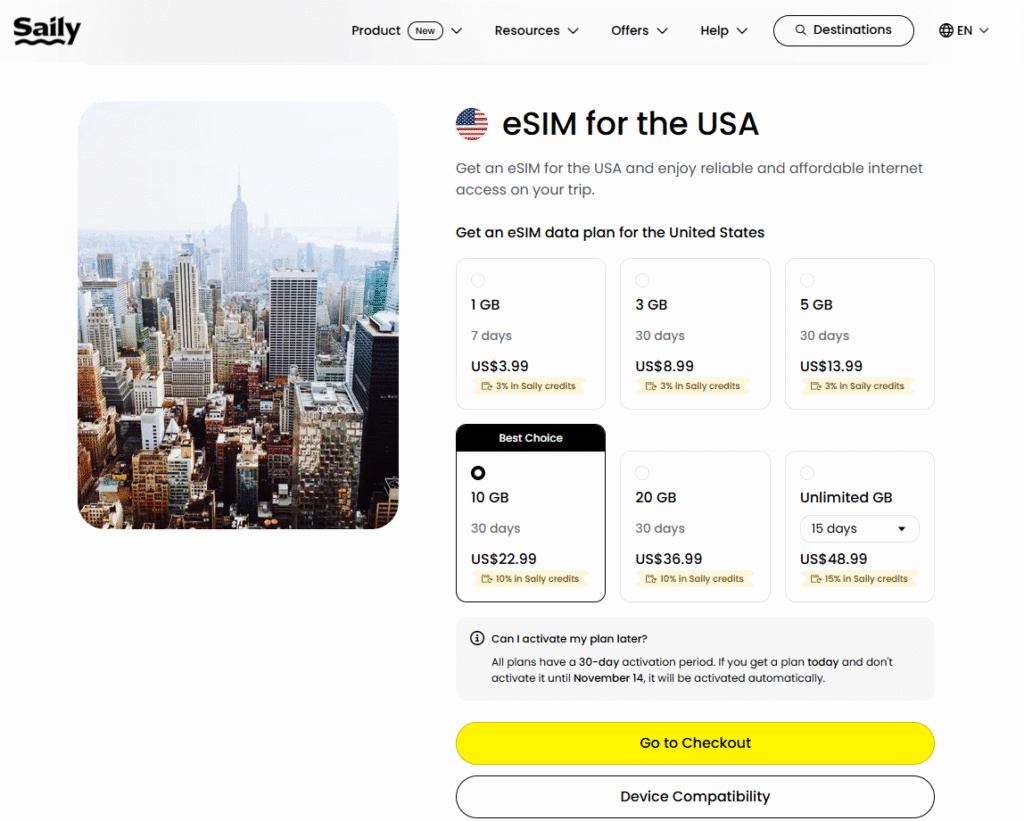Open the Offers menu
Screen dimensions: 1024x821
click(639, 30)
